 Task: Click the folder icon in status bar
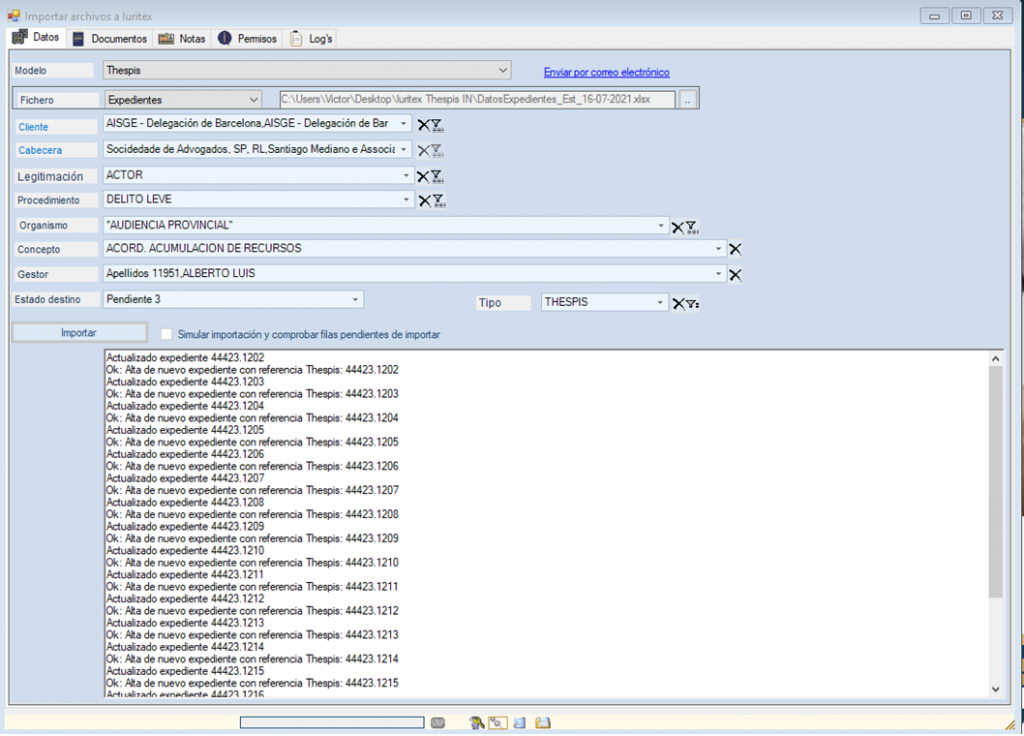click(x=543, y=722)
